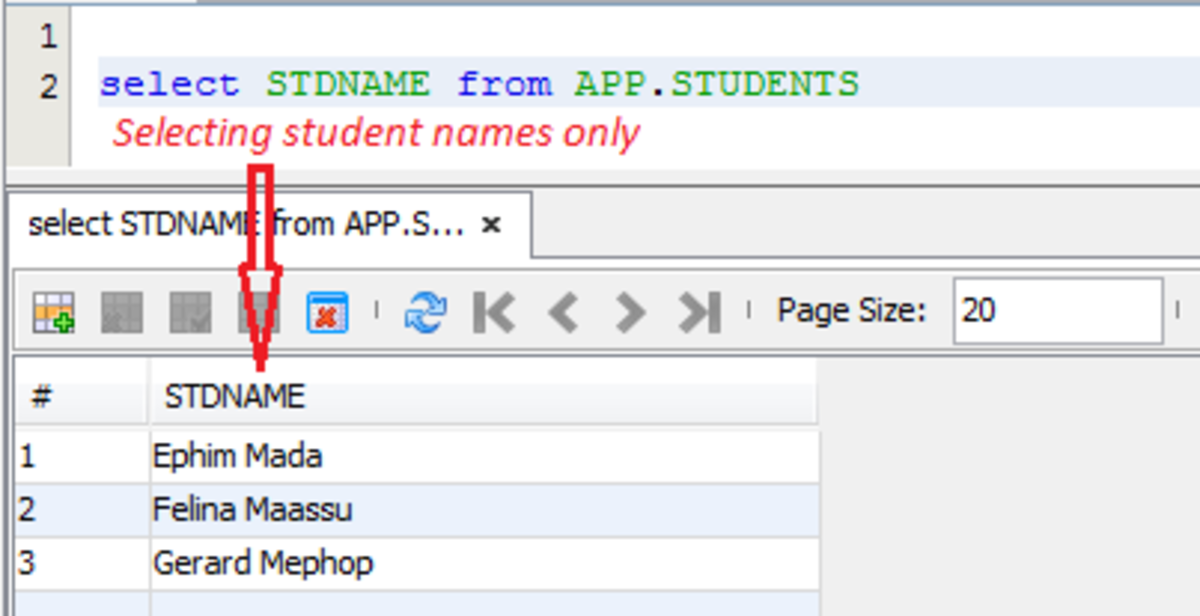Advance to the next page of results
The width and height of the screenshot is (1200, 616).
coord(630,313)
